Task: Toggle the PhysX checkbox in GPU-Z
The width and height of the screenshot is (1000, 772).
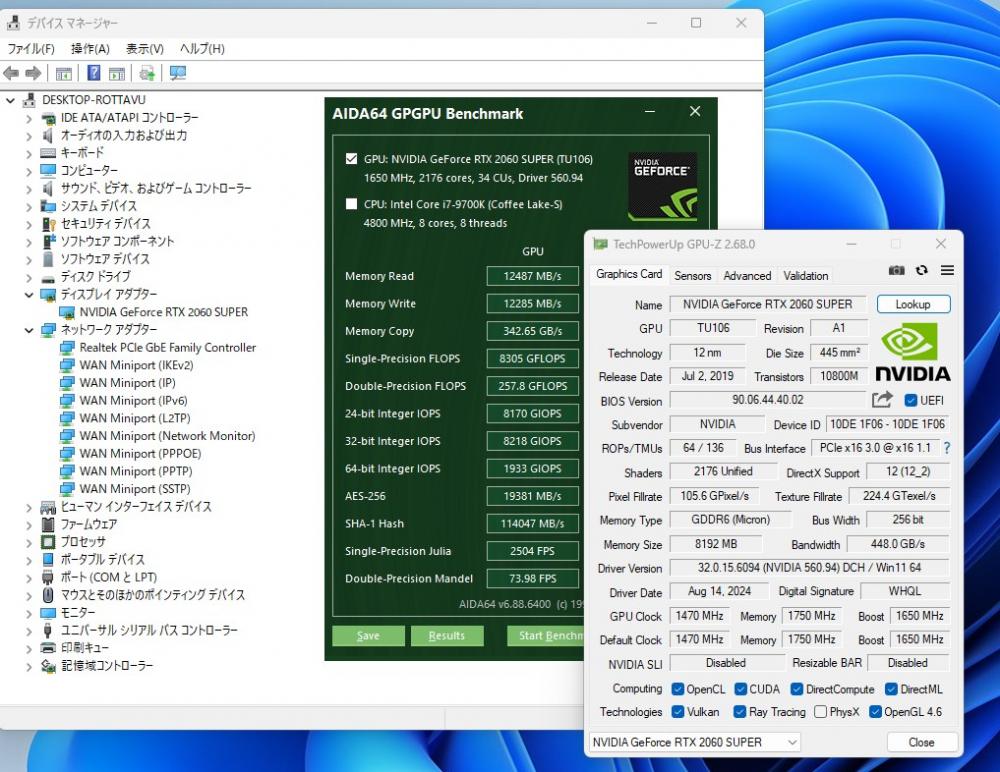Action: 821,712
